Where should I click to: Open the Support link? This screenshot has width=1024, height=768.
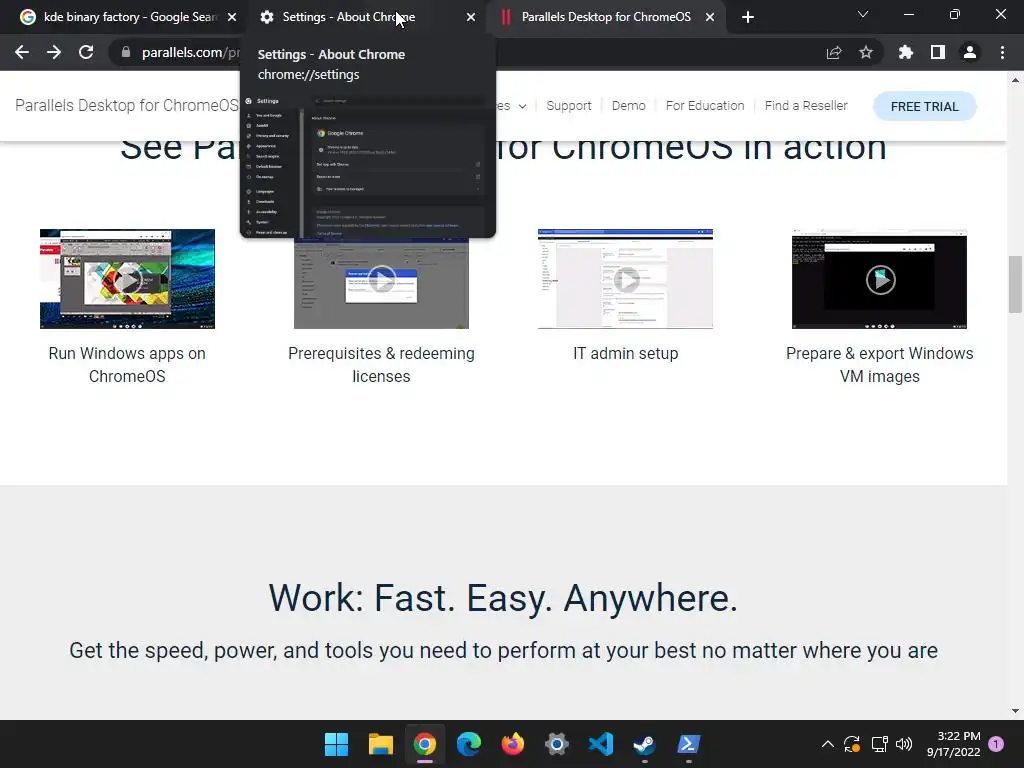click(x=569, y=106)
